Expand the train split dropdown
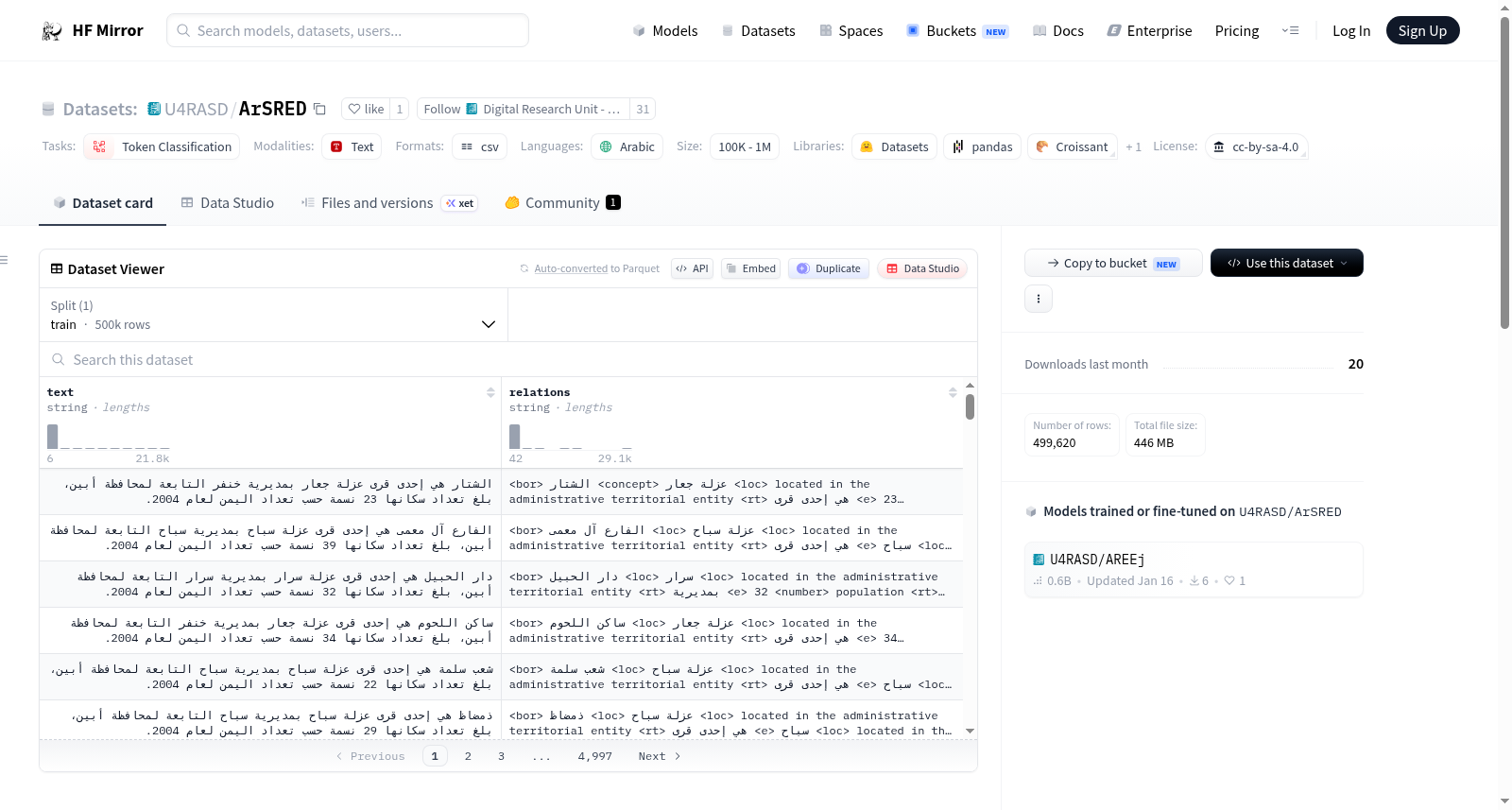Screen dimensions: 1512x810 coord(274,315)
